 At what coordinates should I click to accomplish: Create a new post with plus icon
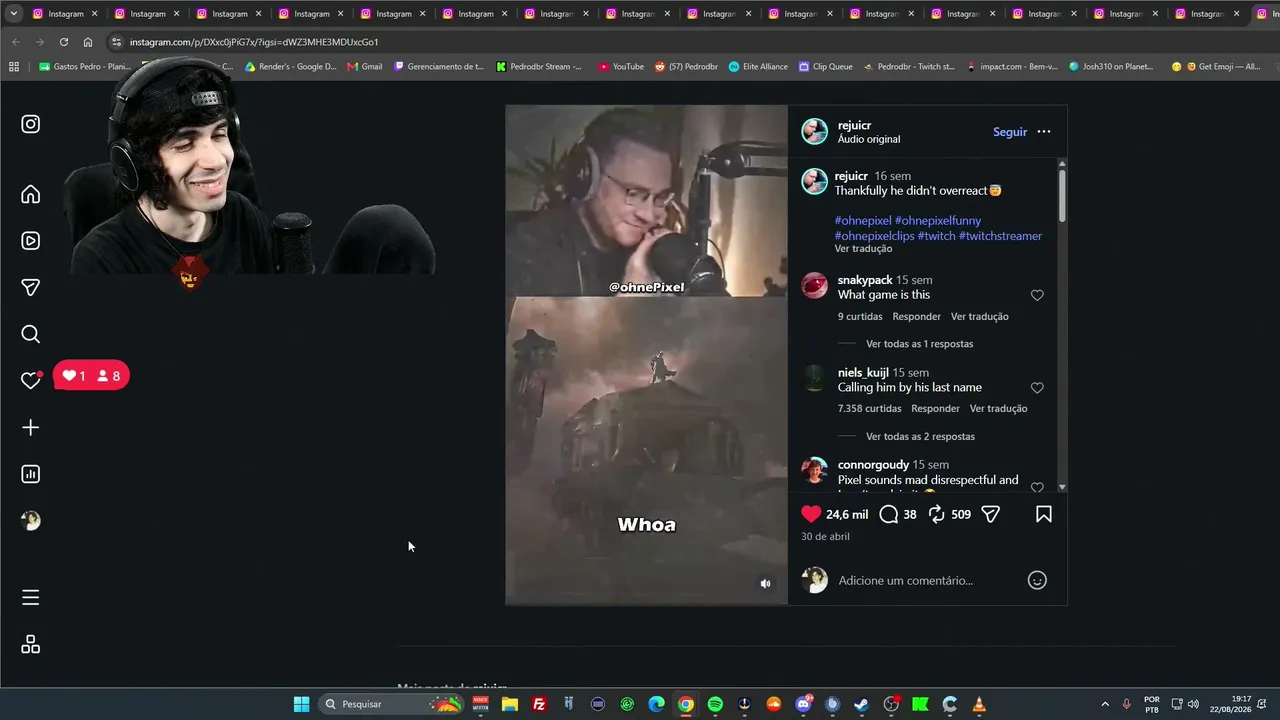[x=31, y=428]
